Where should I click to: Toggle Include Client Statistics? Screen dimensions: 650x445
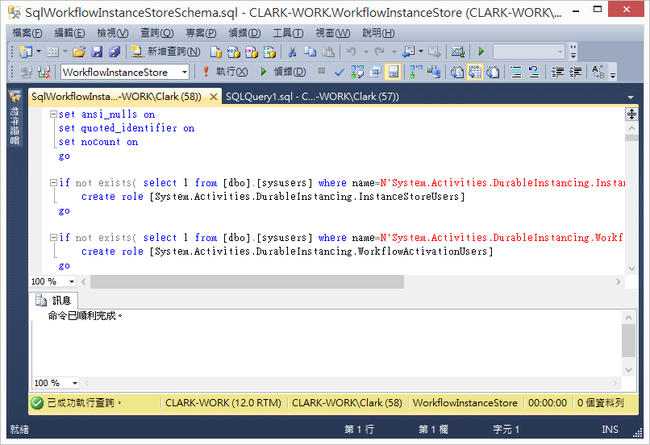tap(434, 72)
